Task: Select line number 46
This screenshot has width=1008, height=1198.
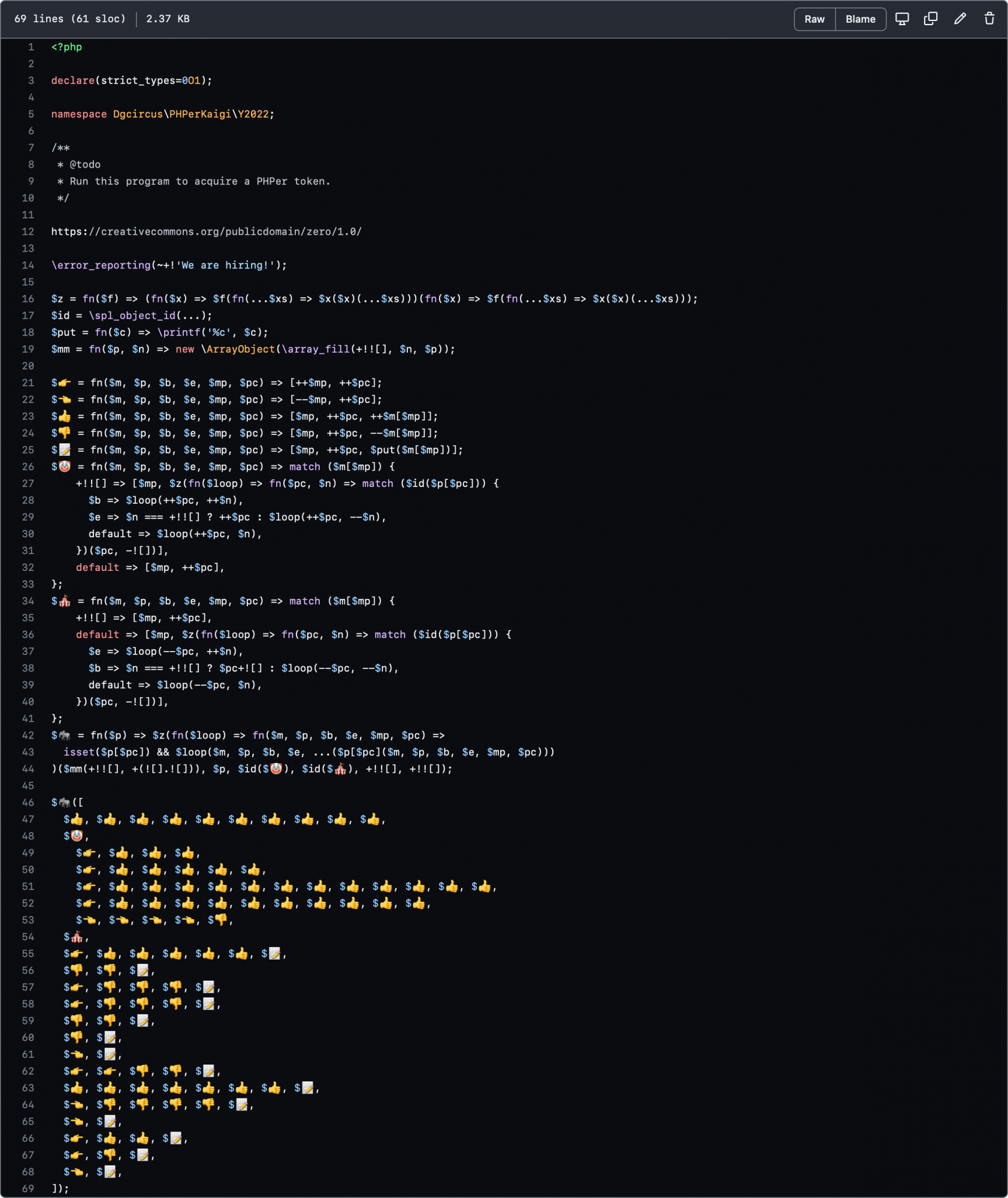Action: [x=28, y=802]
